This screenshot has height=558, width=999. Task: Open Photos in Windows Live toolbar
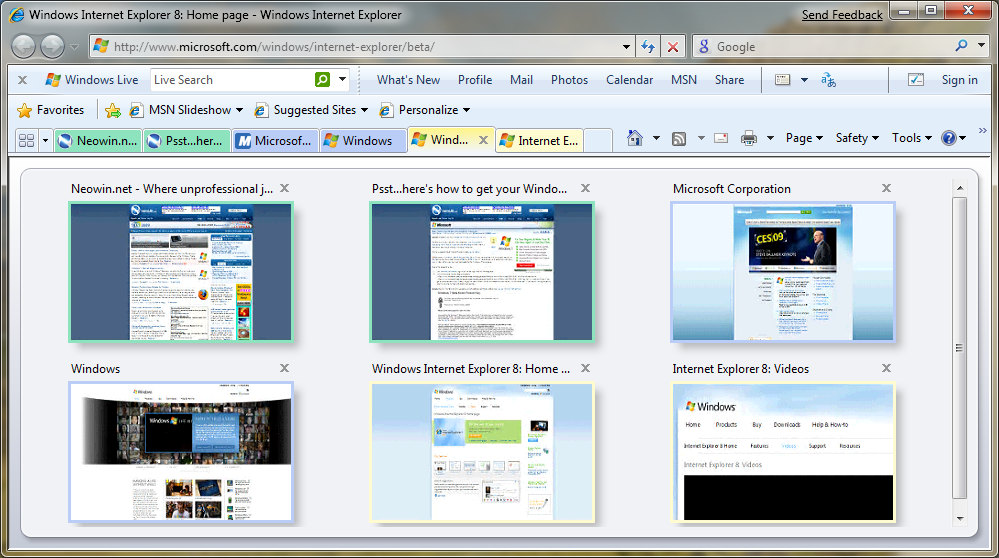pos(569,80)
